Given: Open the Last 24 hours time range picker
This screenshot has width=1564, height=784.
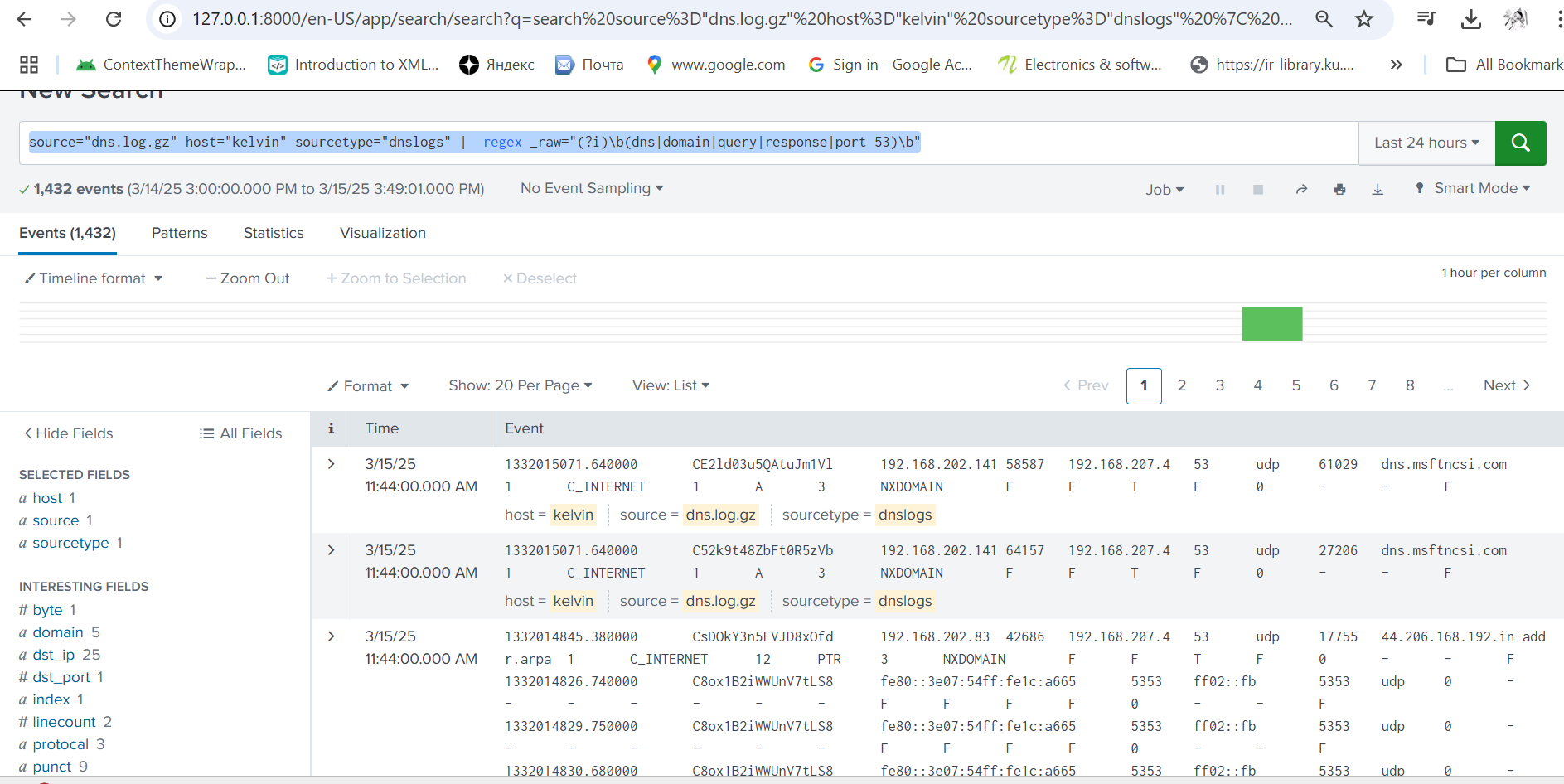Looking at the screenshot, I should coord(1426,143).
